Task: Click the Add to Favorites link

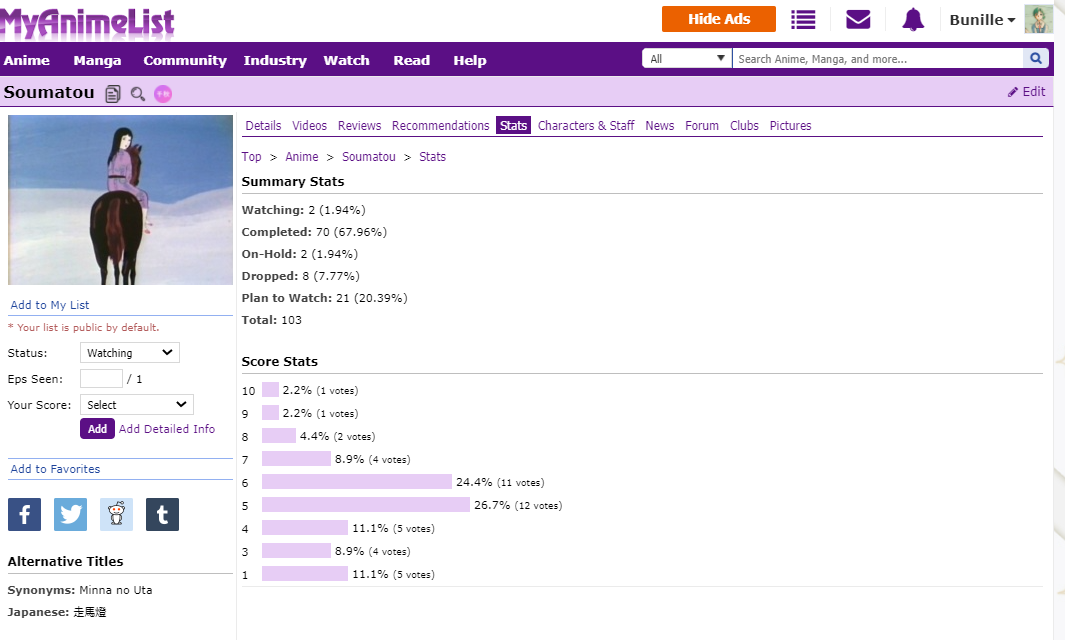Action: tap(55, 469)
